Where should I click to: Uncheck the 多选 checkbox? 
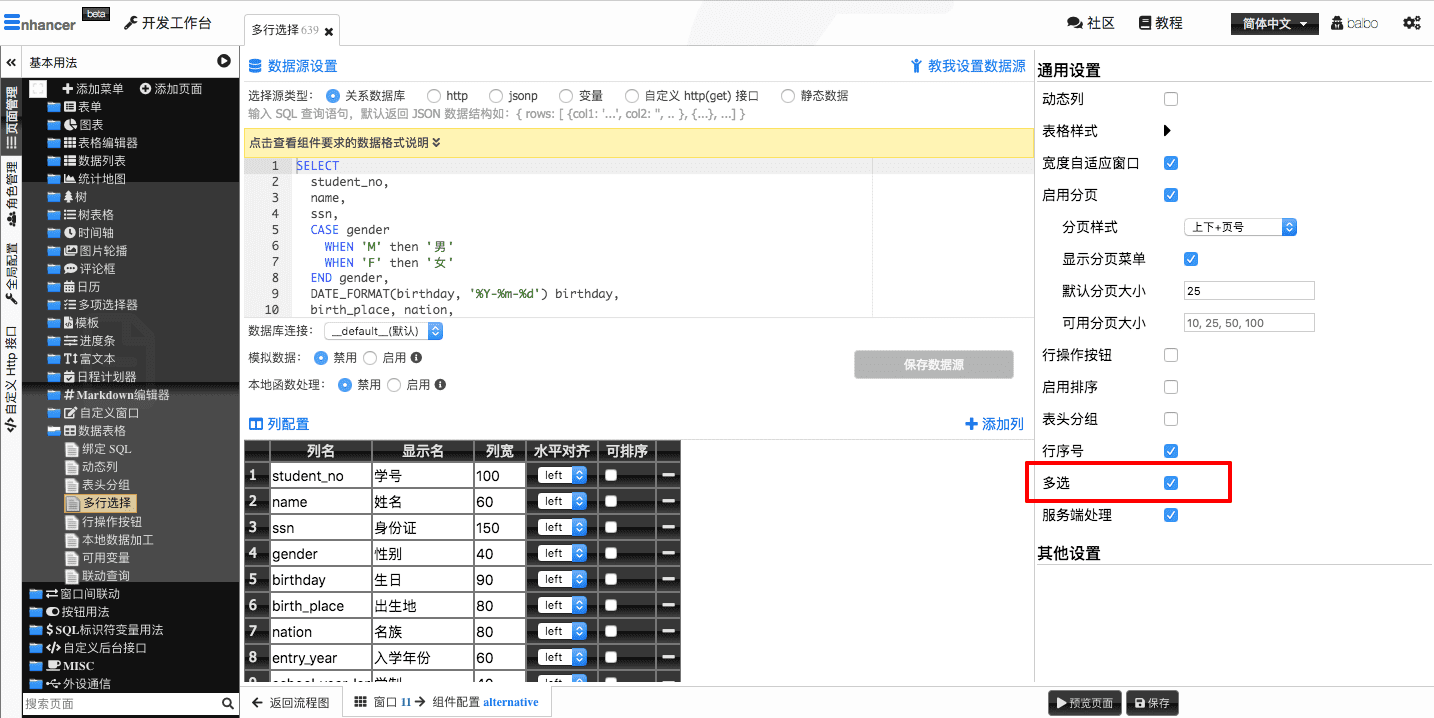(x=1171, y=483)
